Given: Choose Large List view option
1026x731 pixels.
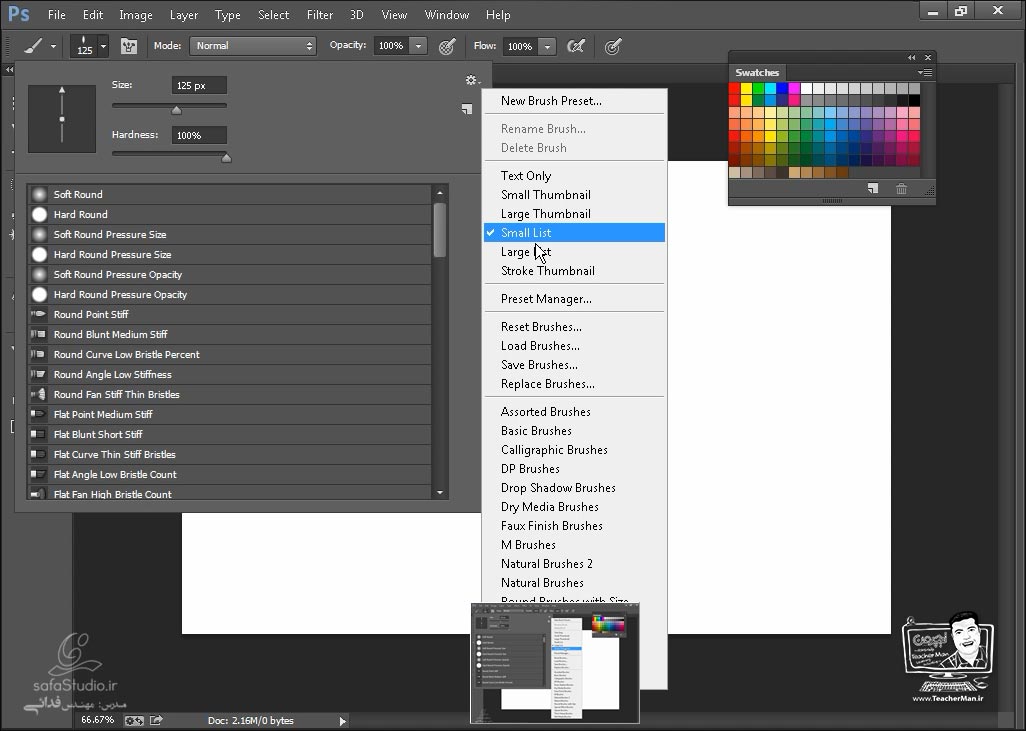Looking at the screenshot, I should pos(575,252).
